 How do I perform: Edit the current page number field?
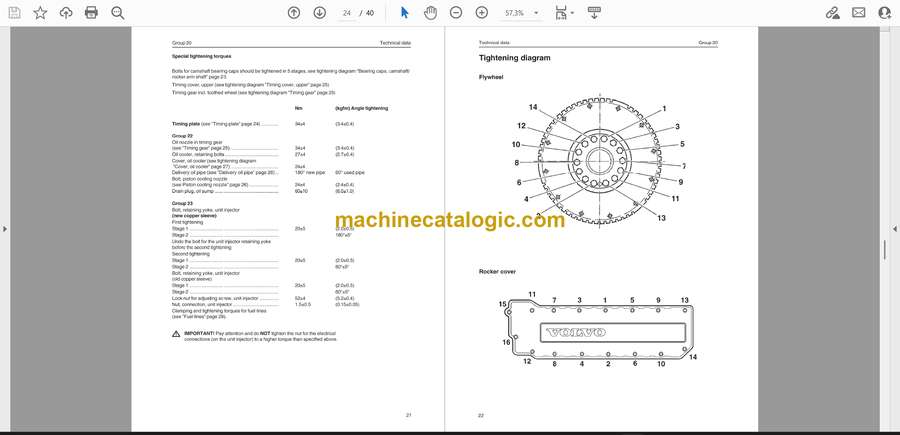tap(346, 13)
